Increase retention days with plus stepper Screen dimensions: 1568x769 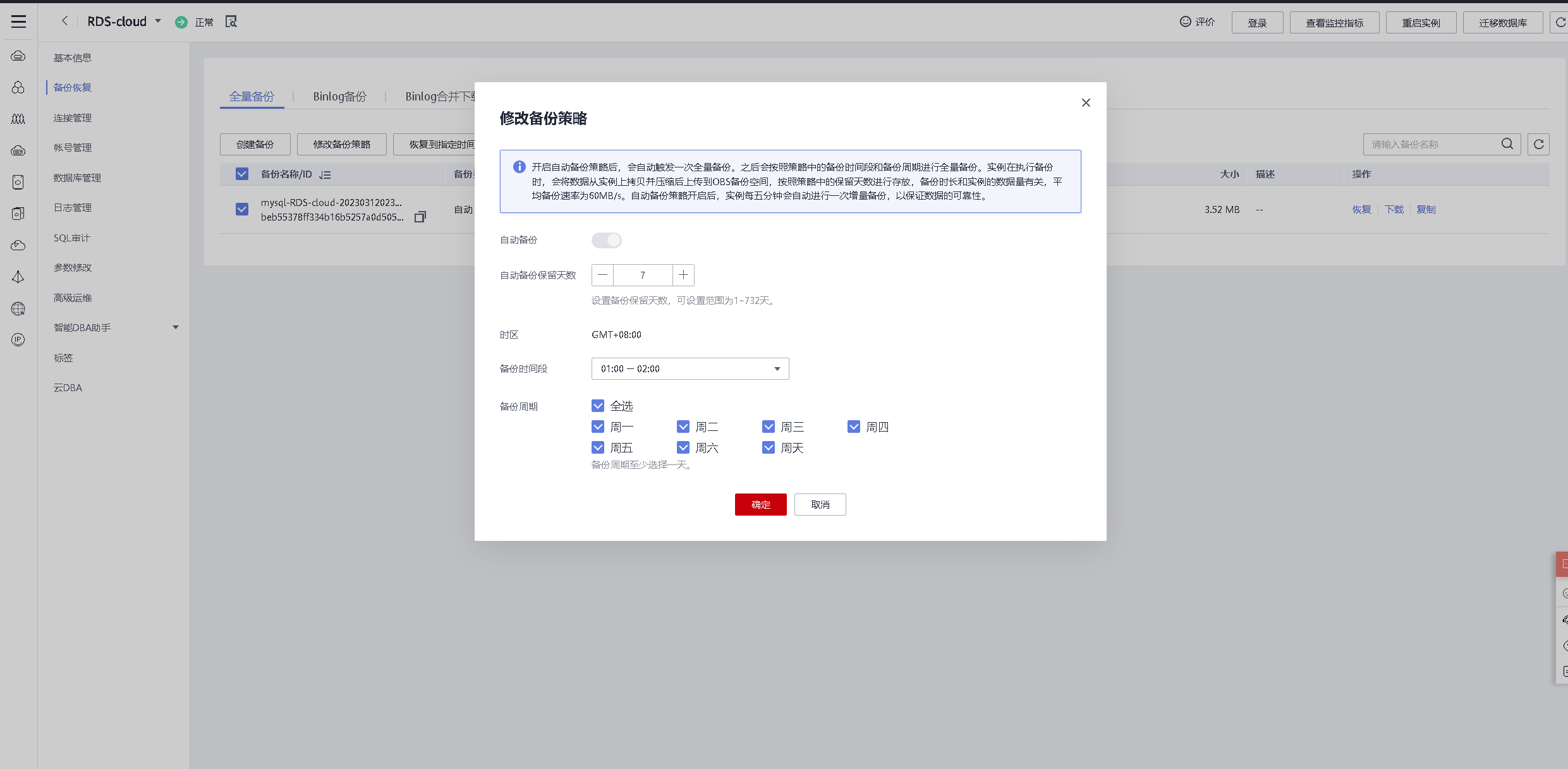[x=683, y=275]
